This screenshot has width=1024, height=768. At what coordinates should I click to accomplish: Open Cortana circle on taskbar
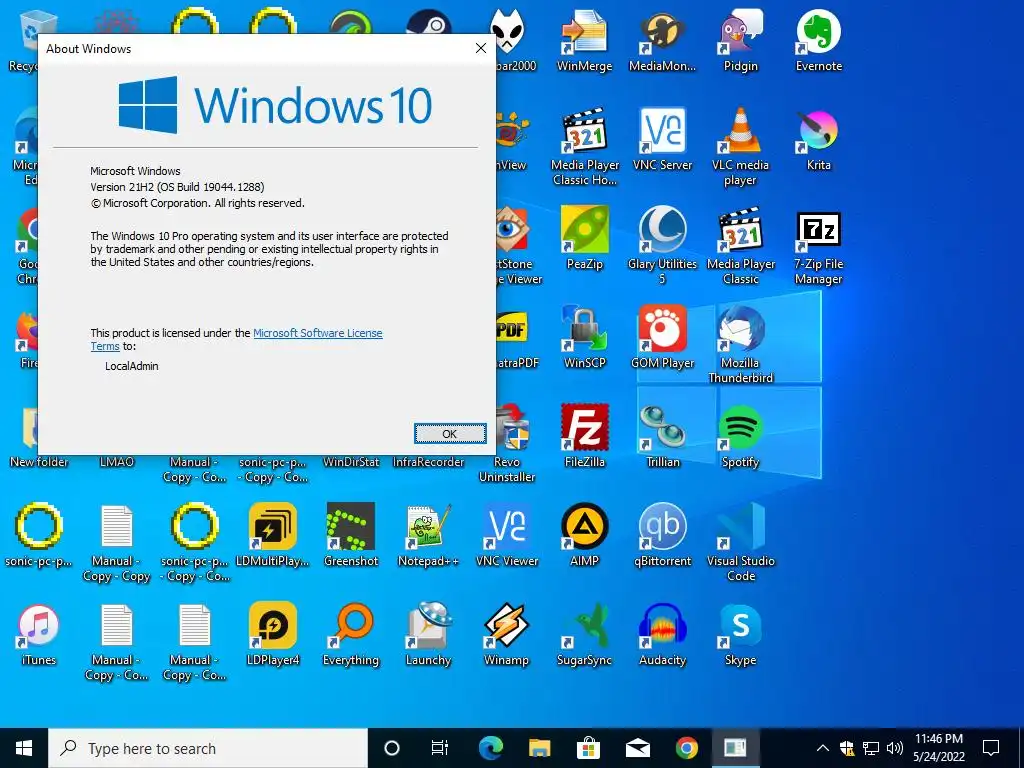point(392,748)
